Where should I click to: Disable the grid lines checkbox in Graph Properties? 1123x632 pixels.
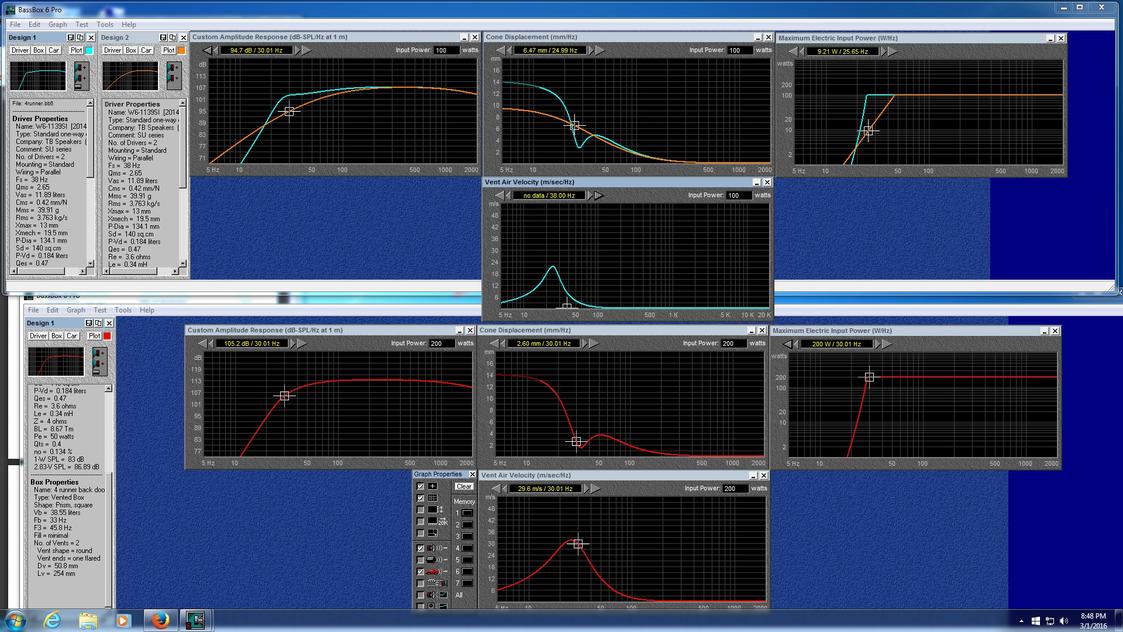[420, 498]
